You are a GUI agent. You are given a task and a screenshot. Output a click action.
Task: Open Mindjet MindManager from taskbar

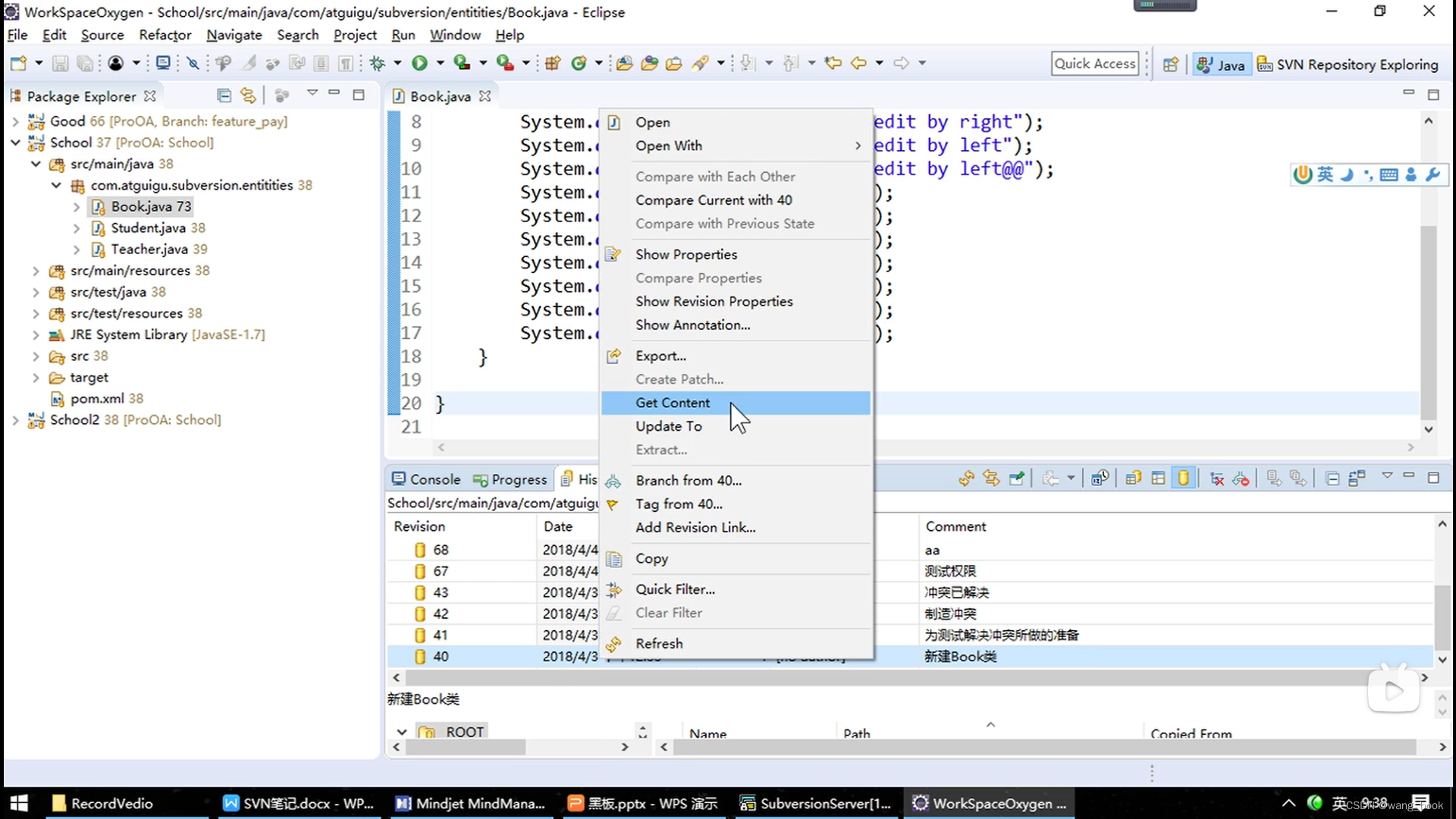tap(471, 803)
